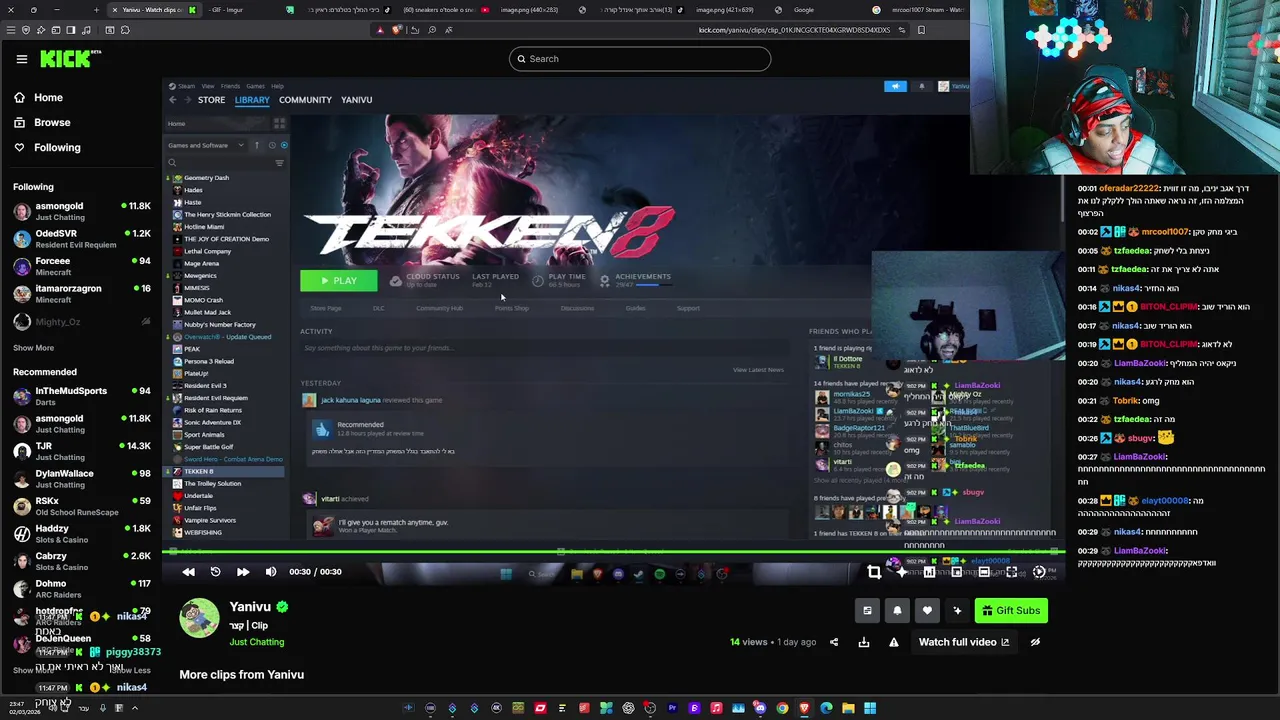Open a new browser tab with plus
This screenshot has width=1280, height=720.
click(96, 10)
